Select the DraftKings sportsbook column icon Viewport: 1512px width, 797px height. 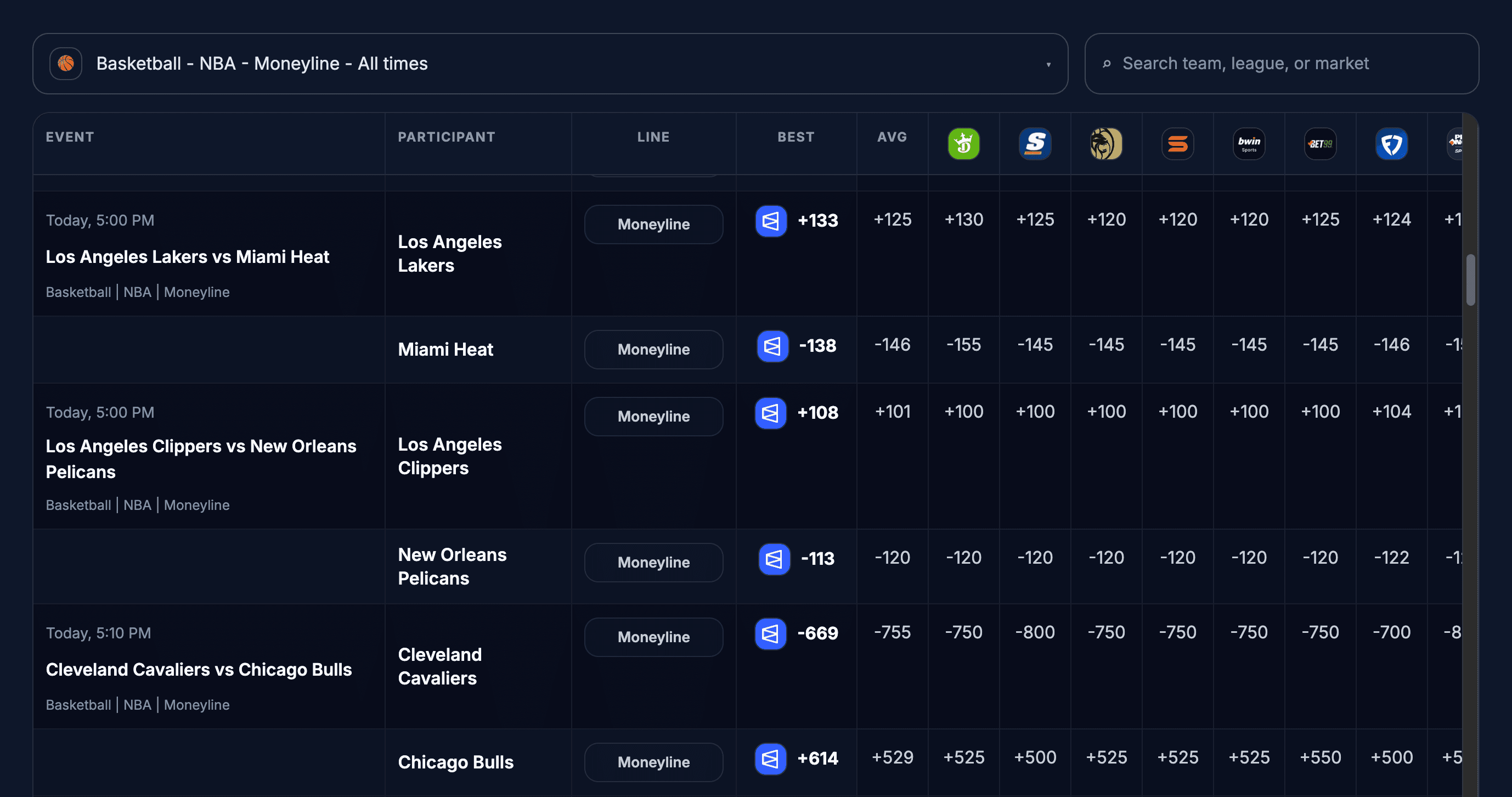pos(964,143)
